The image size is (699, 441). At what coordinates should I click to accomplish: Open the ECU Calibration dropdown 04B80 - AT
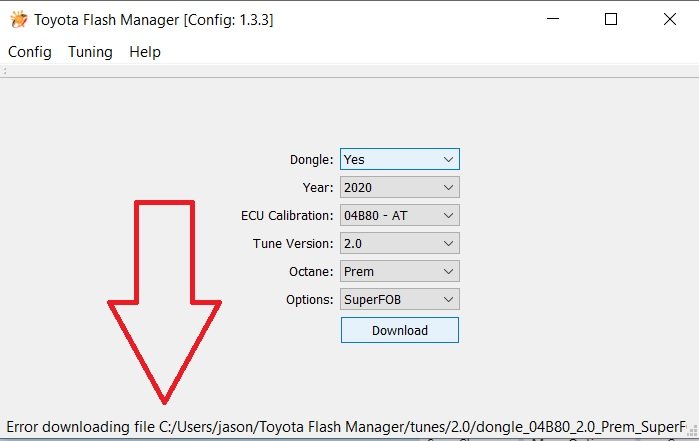coord(399,215)
